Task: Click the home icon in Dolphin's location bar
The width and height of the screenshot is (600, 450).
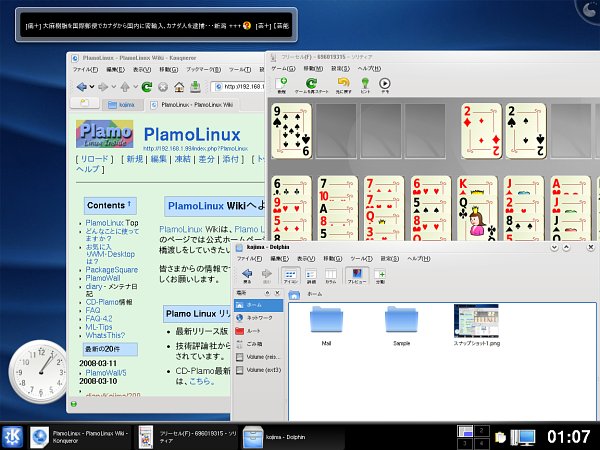Action: [x=294, y=294]
